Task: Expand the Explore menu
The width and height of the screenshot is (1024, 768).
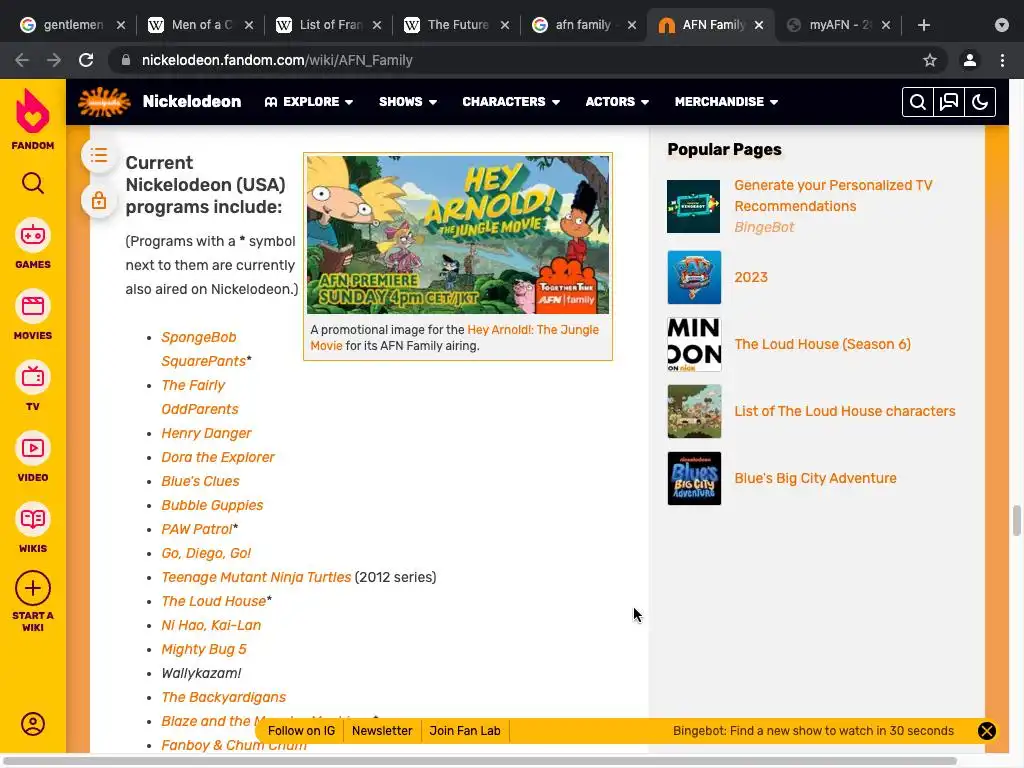Action: 309,102
